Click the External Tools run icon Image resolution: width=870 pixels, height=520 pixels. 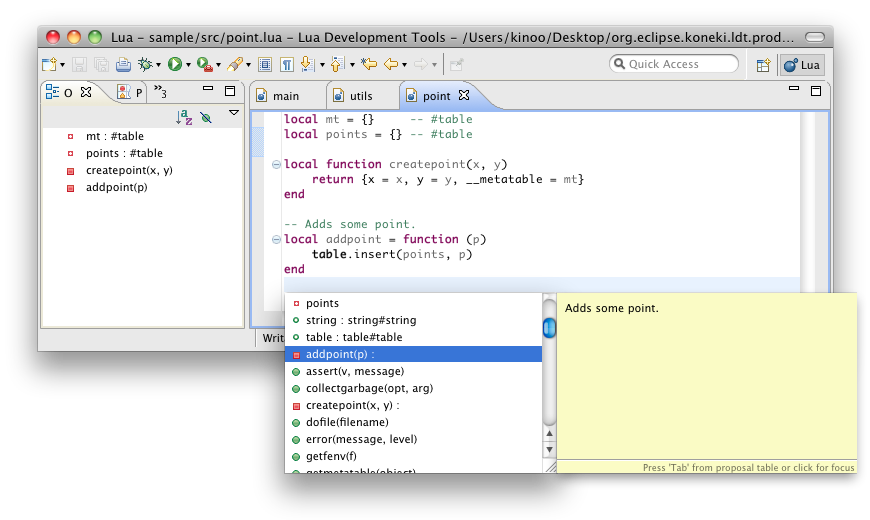205,64
